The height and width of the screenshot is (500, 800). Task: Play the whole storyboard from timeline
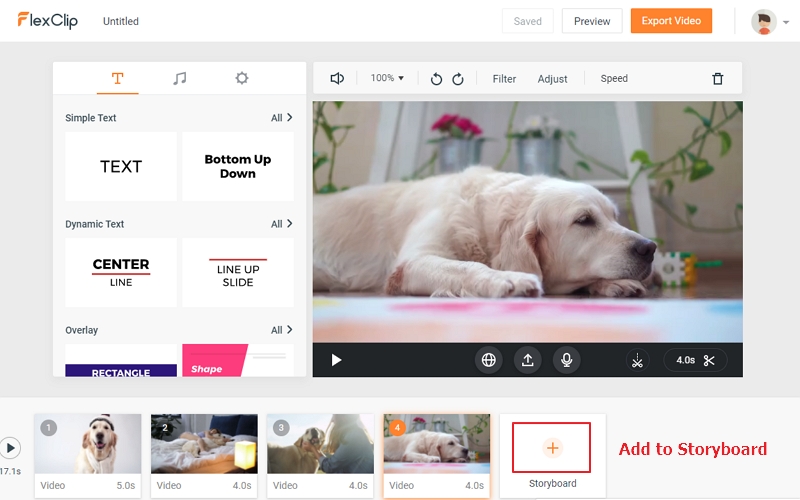pos(10,448)
